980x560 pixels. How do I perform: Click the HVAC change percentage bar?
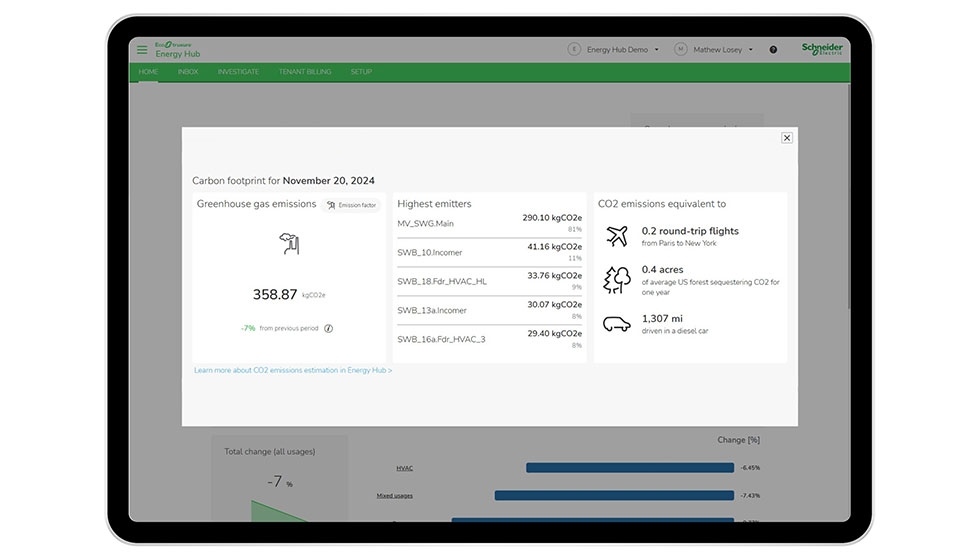[x=629, y=467]
